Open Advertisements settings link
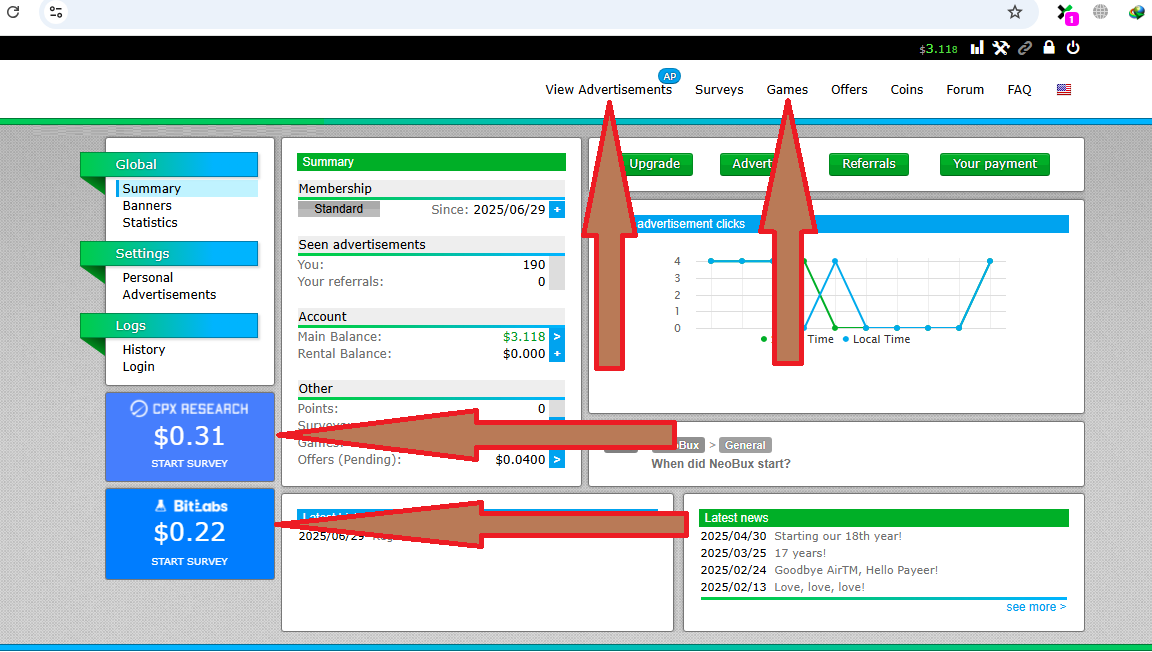 (x=169, y=295)
